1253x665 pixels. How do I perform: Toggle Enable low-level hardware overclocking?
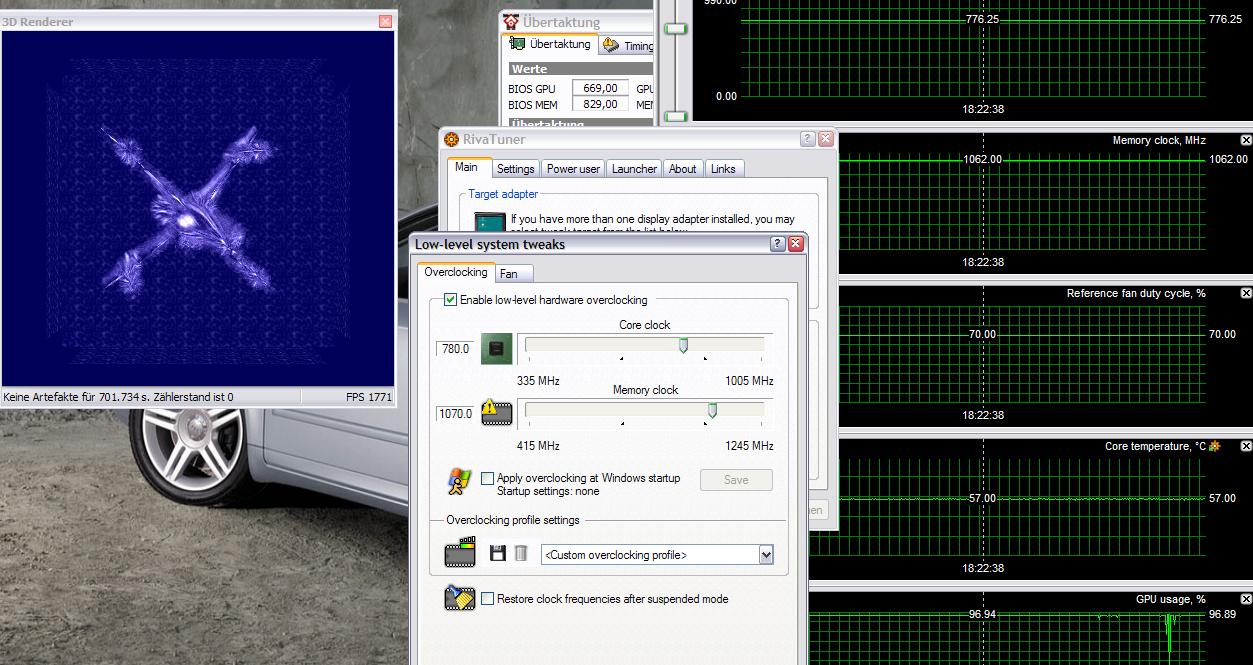tap(451, 300)
